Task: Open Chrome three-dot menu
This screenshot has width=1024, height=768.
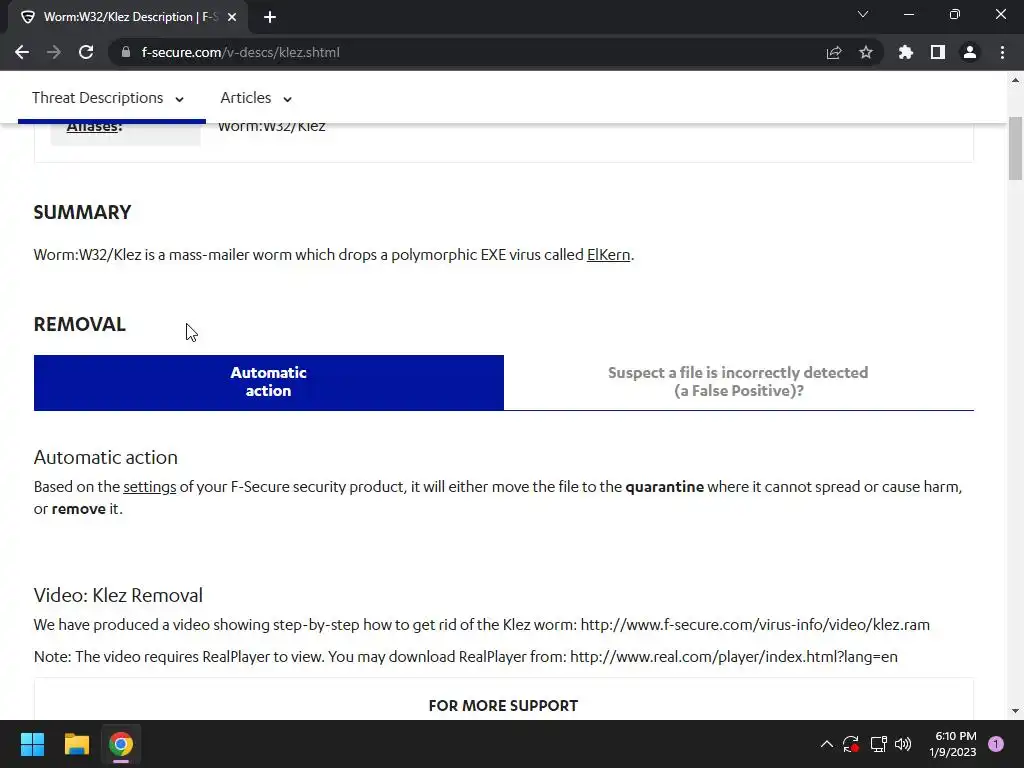Action: tap(1002, 52)
